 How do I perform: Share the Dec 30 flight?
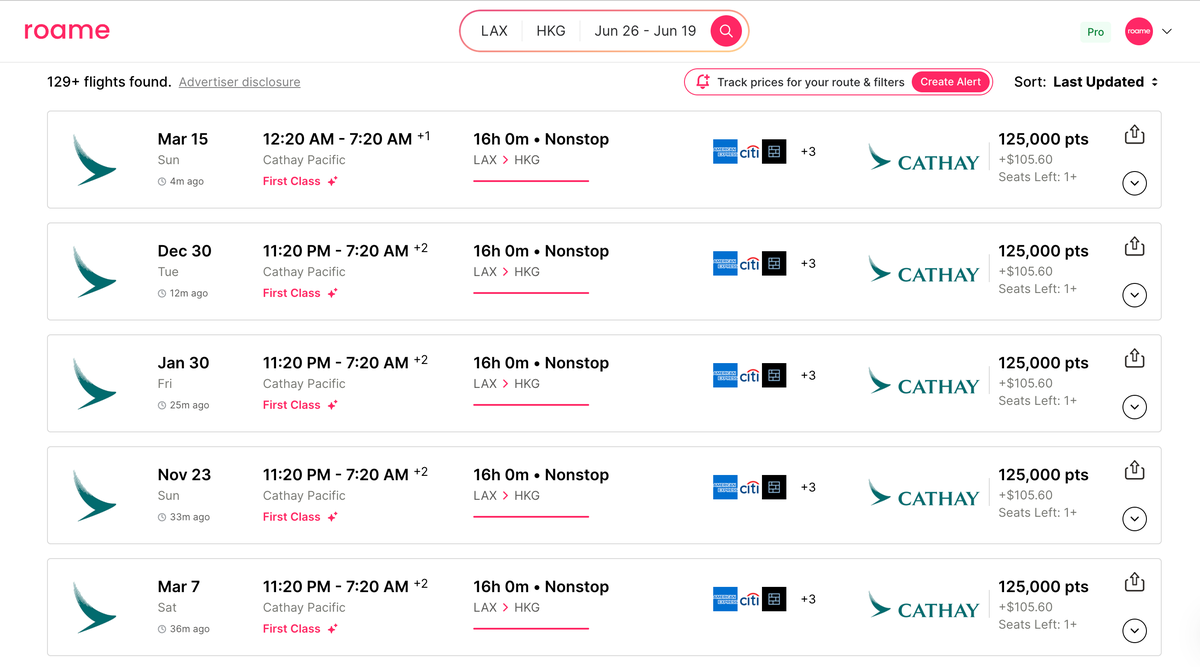coord(1134,246)
